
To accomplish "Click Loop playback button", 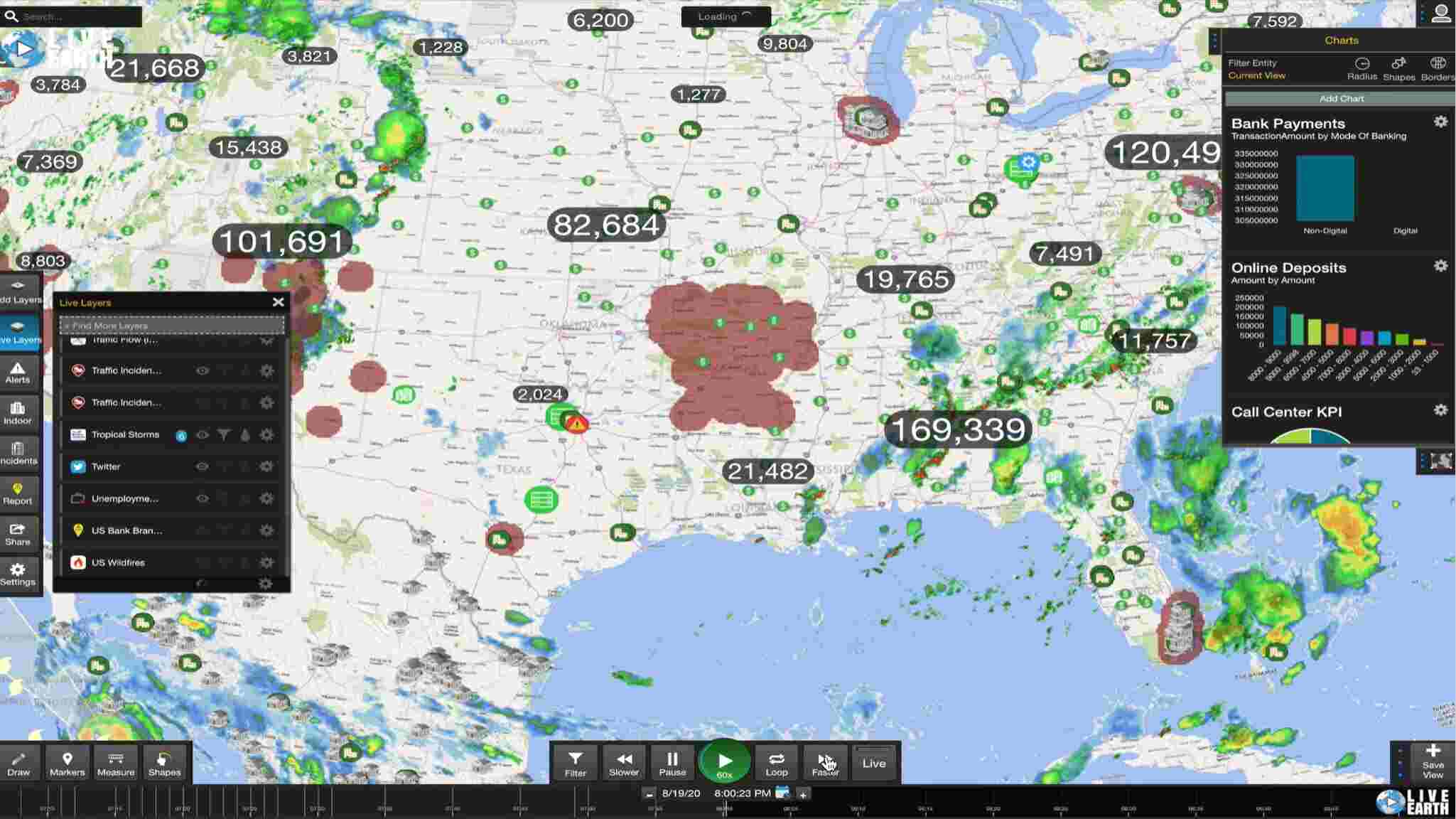I will pos(776,763).
